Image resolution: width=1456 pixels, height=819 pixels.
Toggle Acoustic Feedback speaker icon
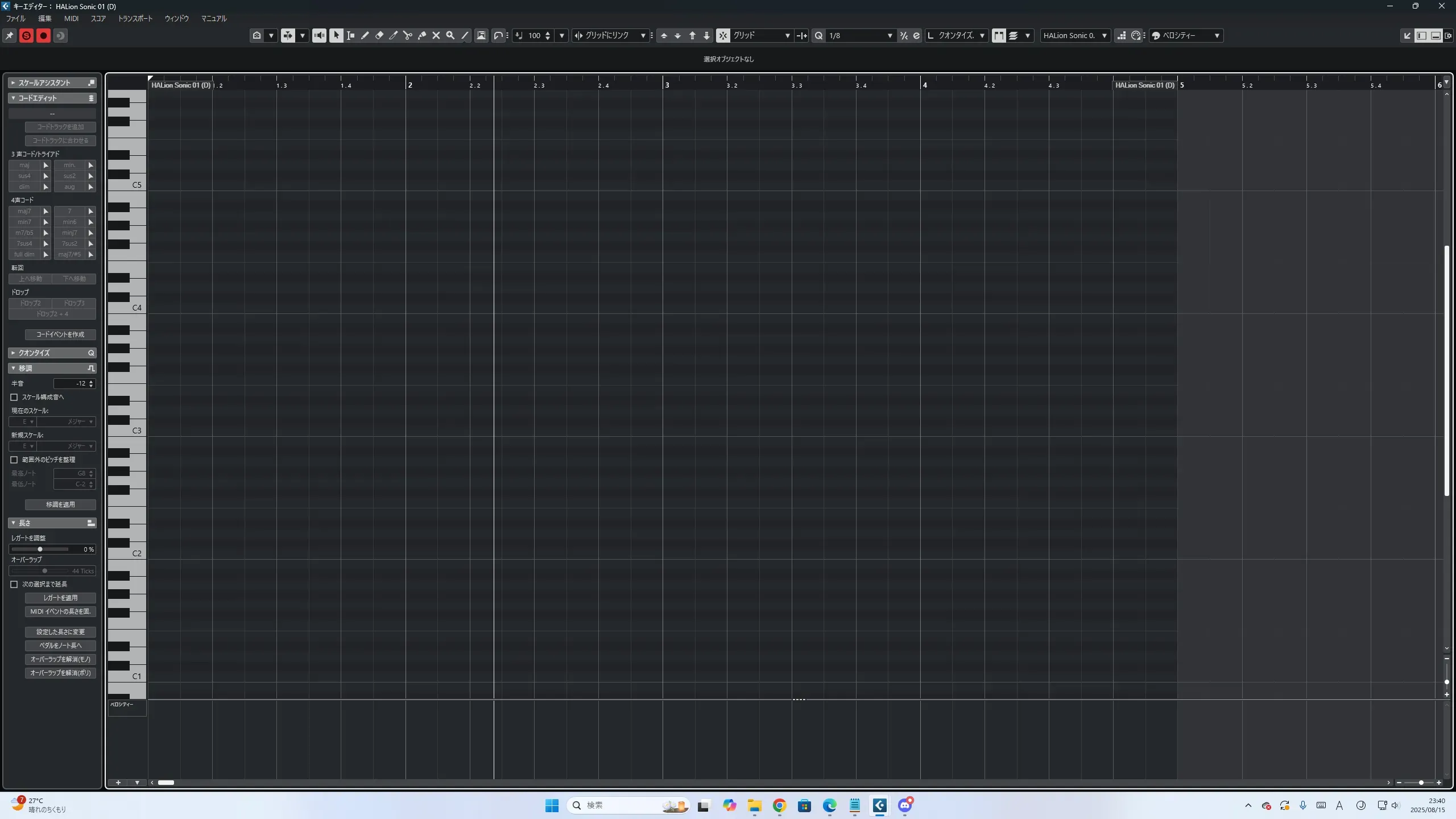coord(319,35)
